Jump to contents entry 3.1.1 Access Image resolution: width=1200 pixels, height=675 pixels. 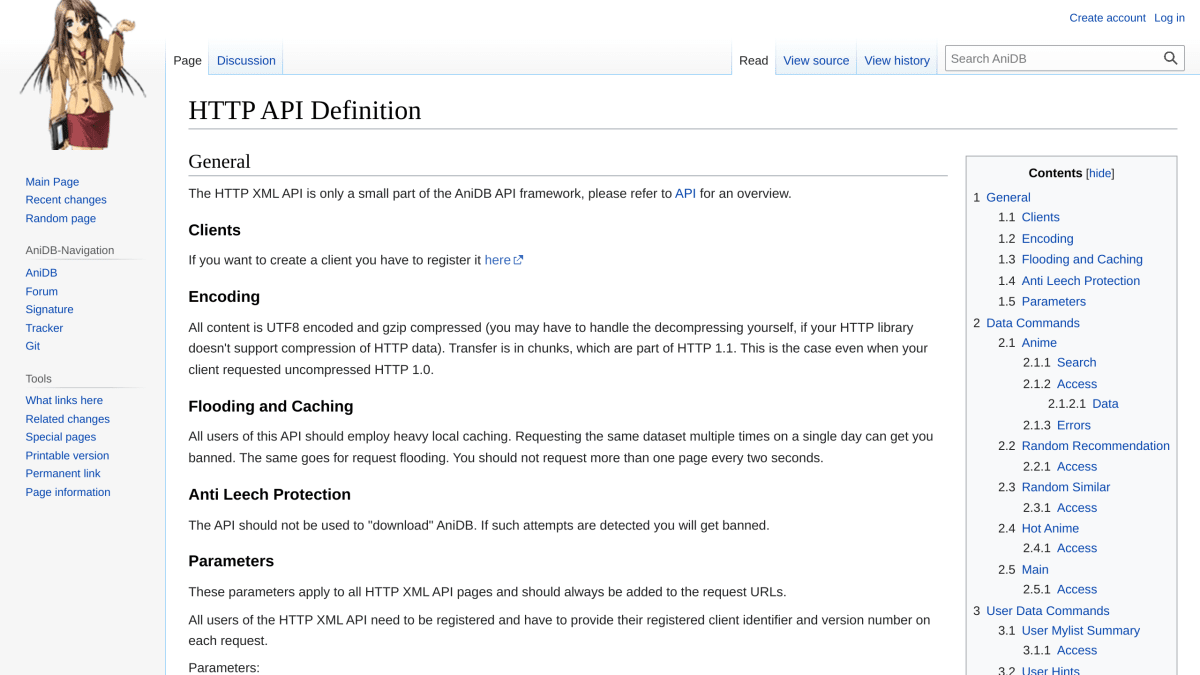click(x=1060, y=650)
